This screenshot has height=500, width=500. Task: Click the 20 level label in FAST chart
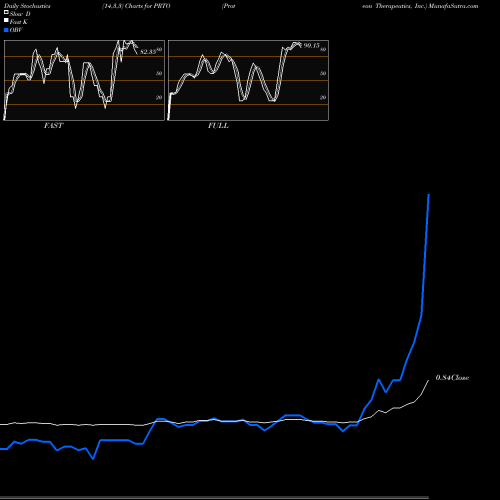[x=159, y=98]
